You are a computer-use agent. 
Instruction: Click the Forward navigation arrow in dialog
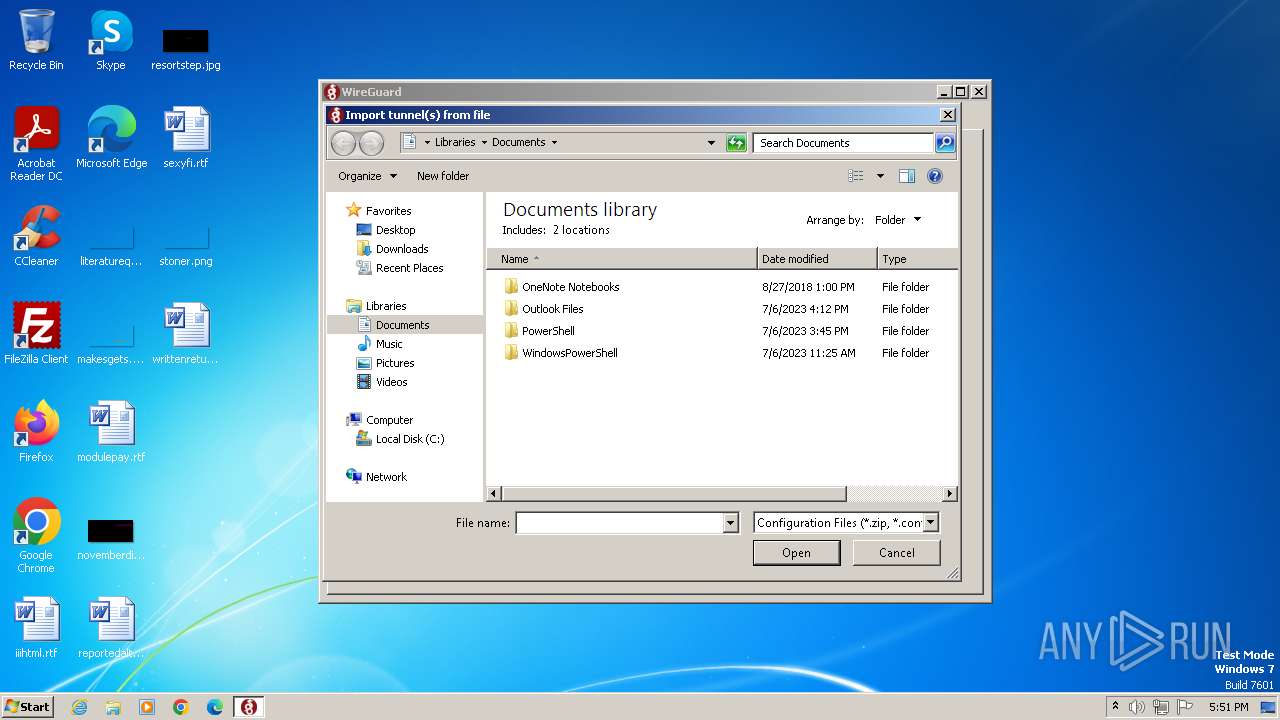pyautogui.click(x=371, y=143)
